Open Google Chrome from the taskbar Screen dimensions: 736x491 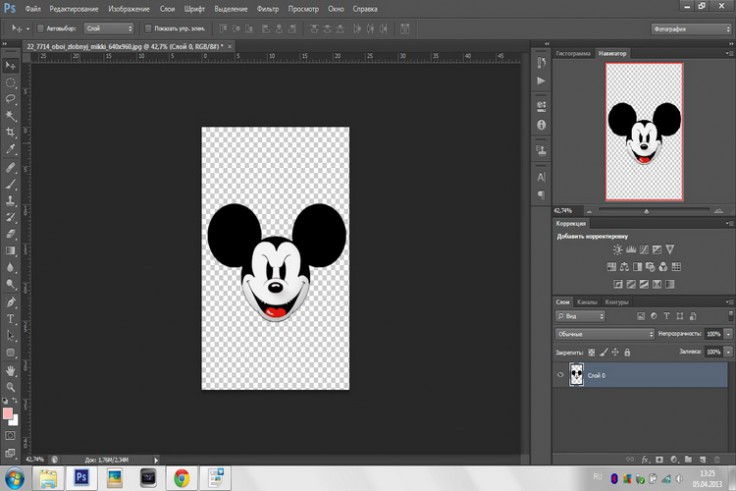pyautogui.click(x=182, y=477)
